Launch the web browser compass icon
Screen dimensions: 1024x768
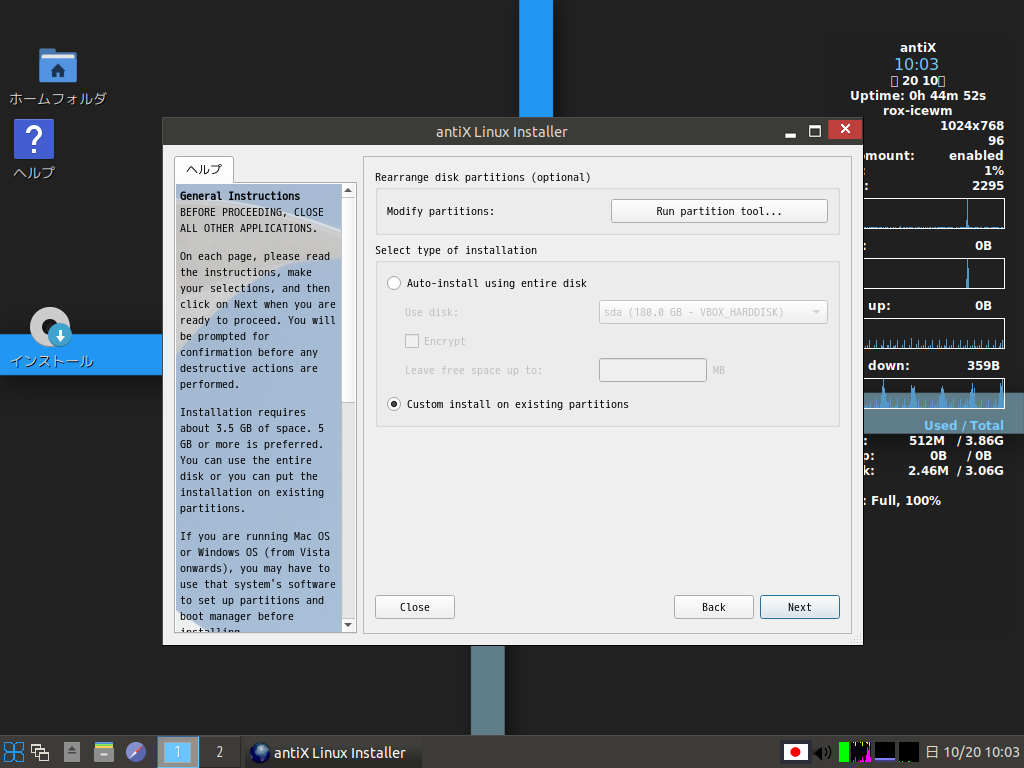click(x=136, y=752)
